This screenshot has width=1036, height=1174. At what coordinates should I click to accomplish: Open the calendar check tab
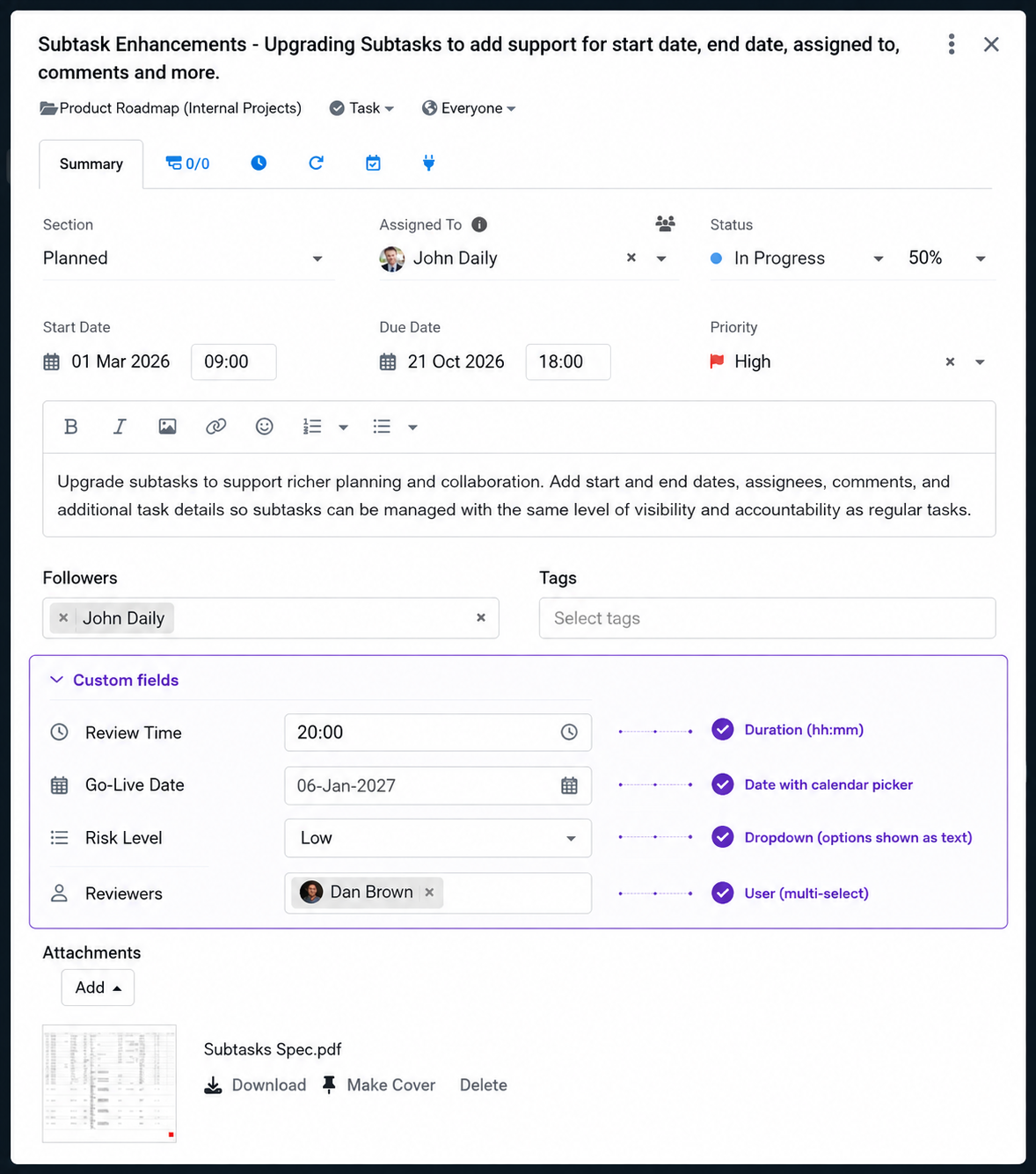point(373,163)
